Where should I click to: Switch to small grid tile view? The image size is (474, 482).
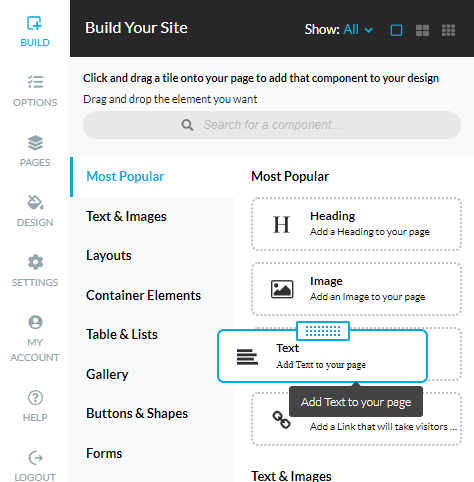coord(448,30)
